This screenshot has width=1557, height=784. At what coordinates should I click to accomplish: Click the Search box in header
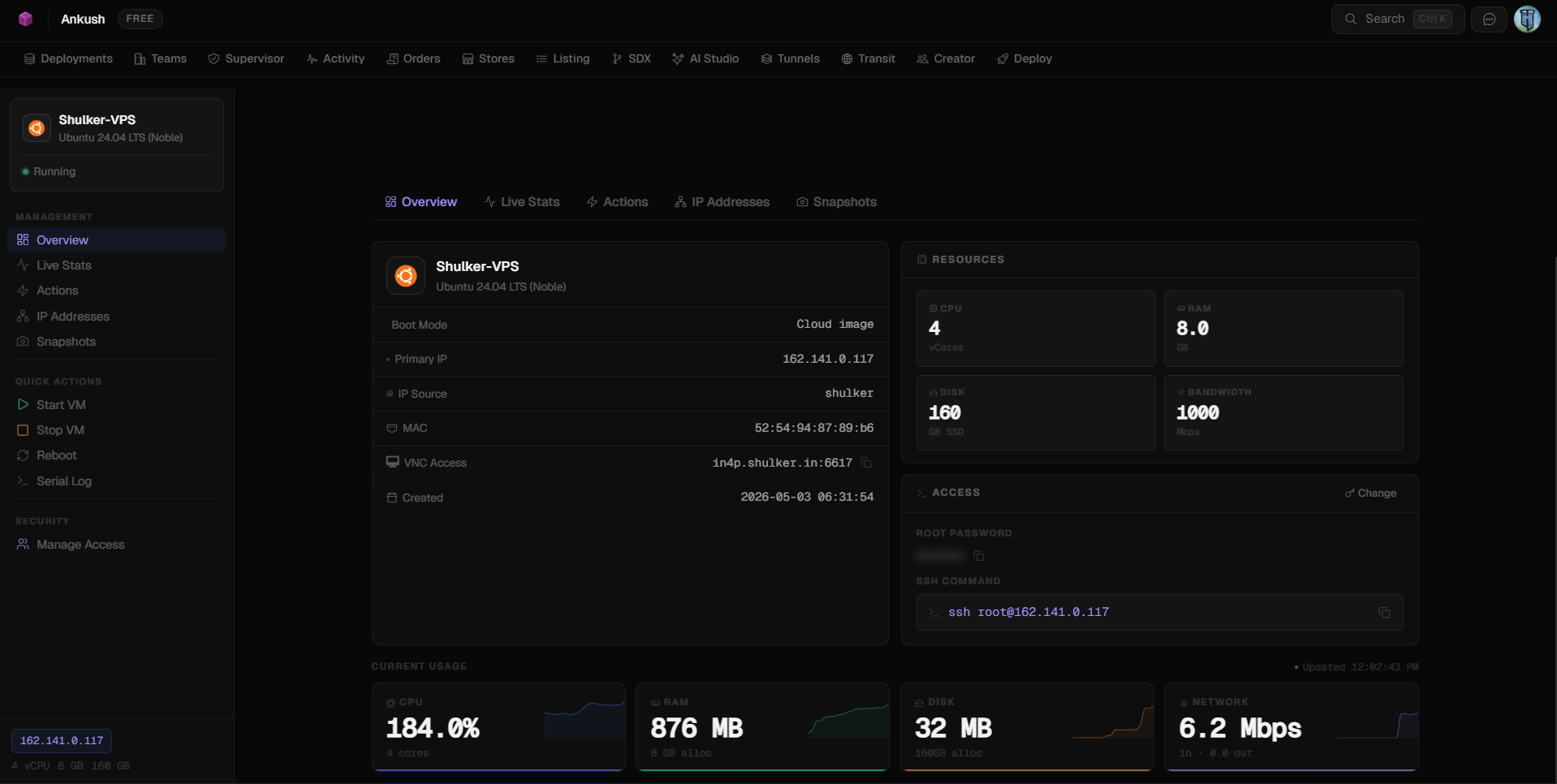[1397, 19]
